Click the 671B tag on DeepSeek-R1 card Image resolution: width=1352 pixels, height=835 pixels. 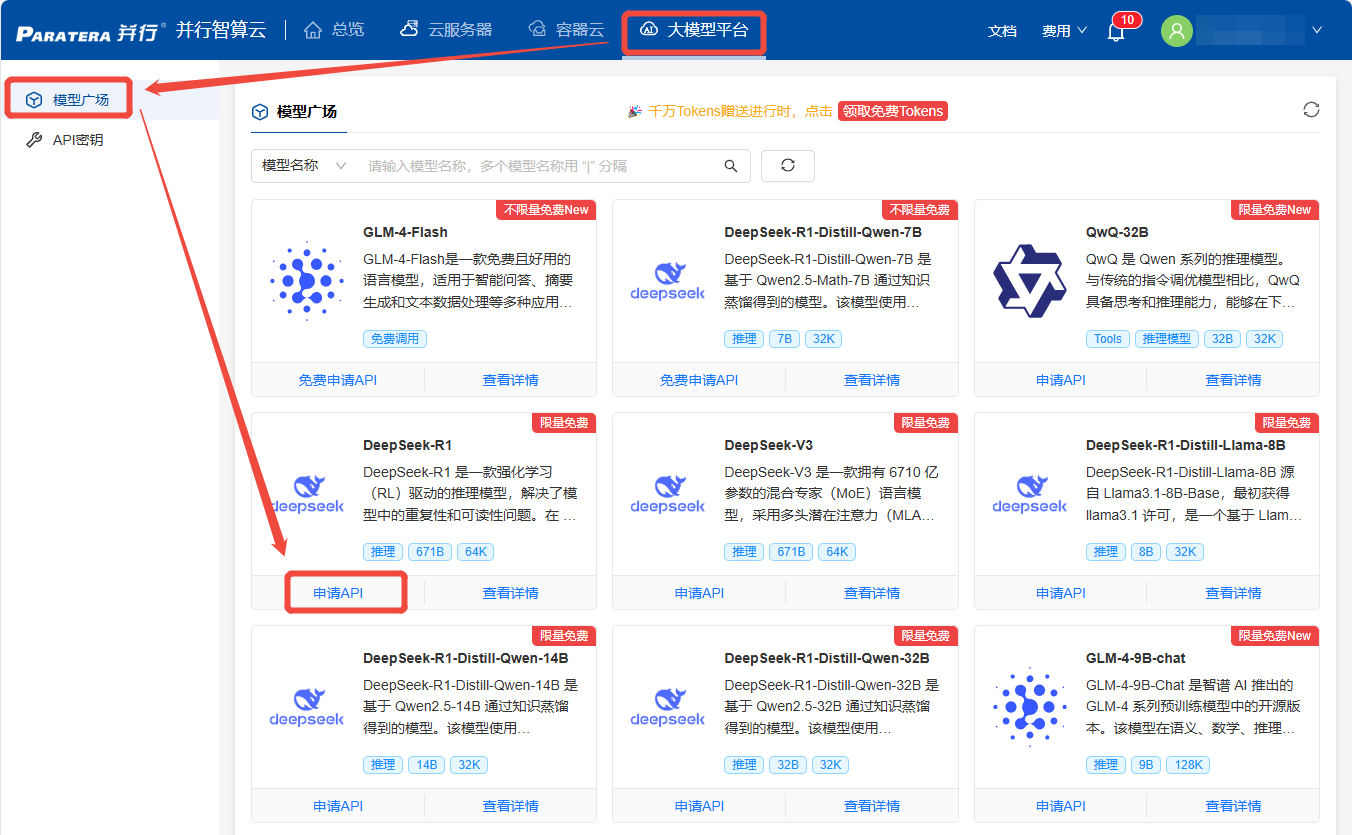430,552
